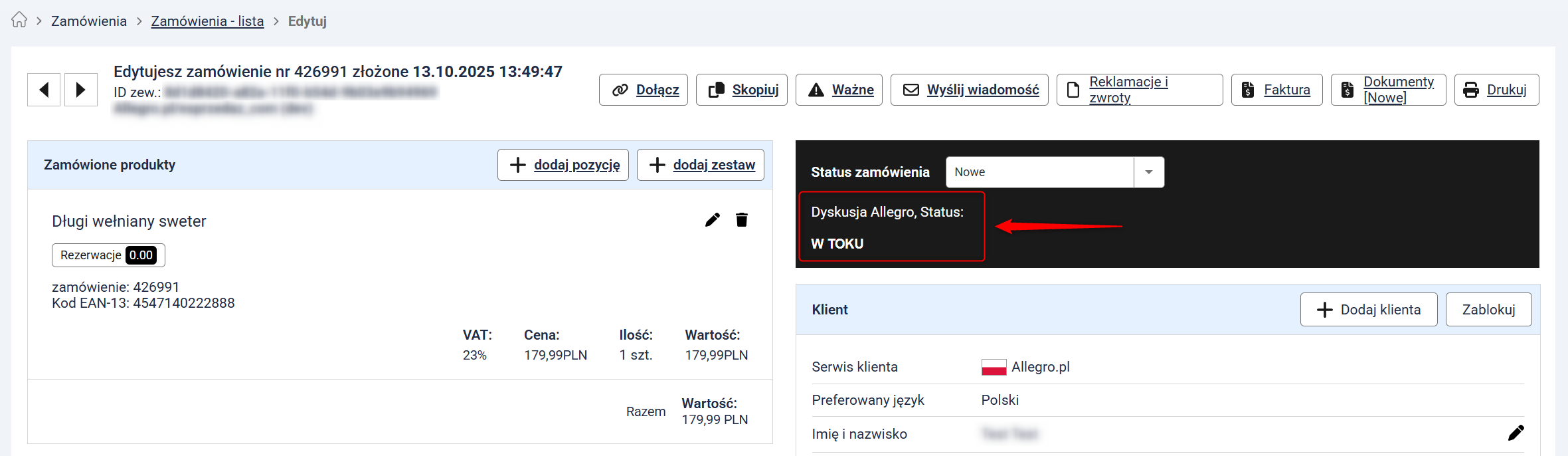Screen dimensions: 1568x456
Task: Go to previous order arrow
Action: [44, 90]
